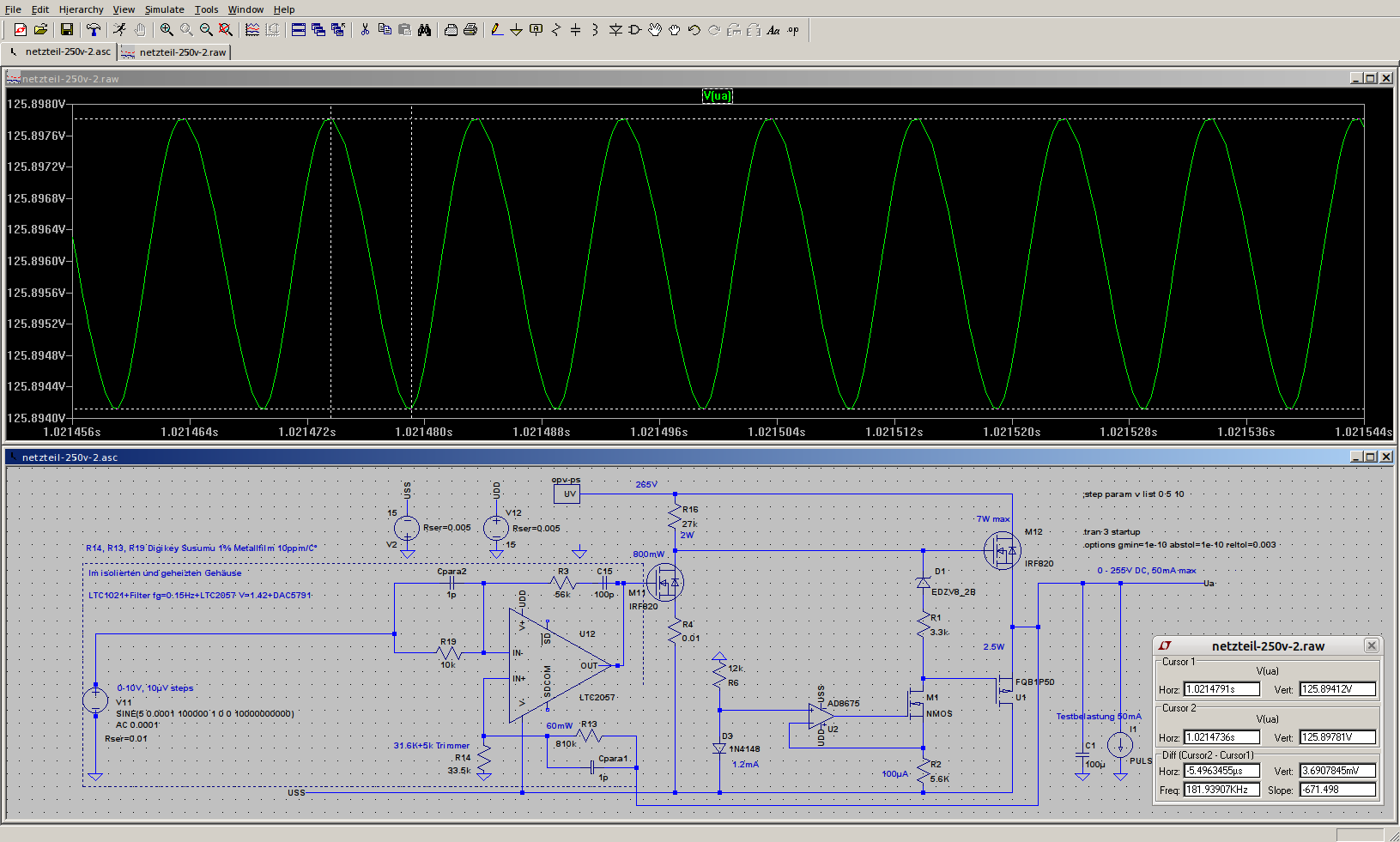Click the pick visible traces icon
This screenshot has width=1400, height=842.
click(252, 30)
